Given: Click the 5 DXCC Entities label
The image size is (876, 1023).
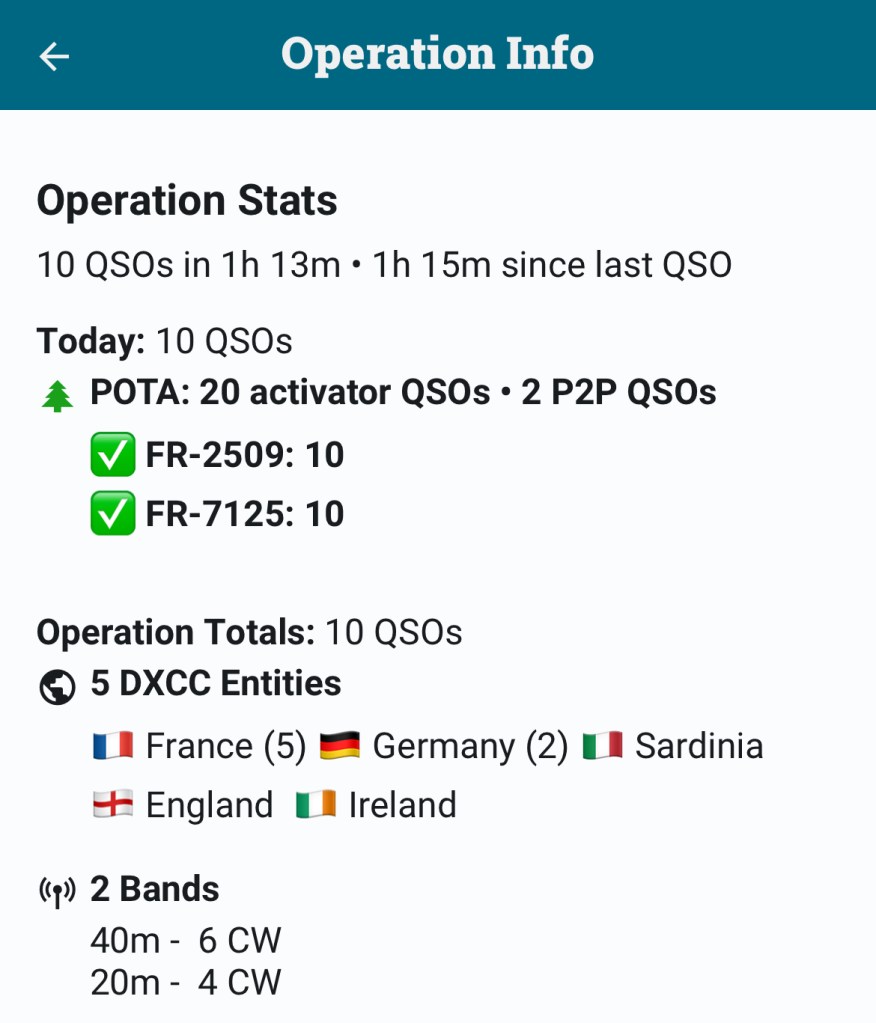Looking at the screenshot, I should pos(216,684).
